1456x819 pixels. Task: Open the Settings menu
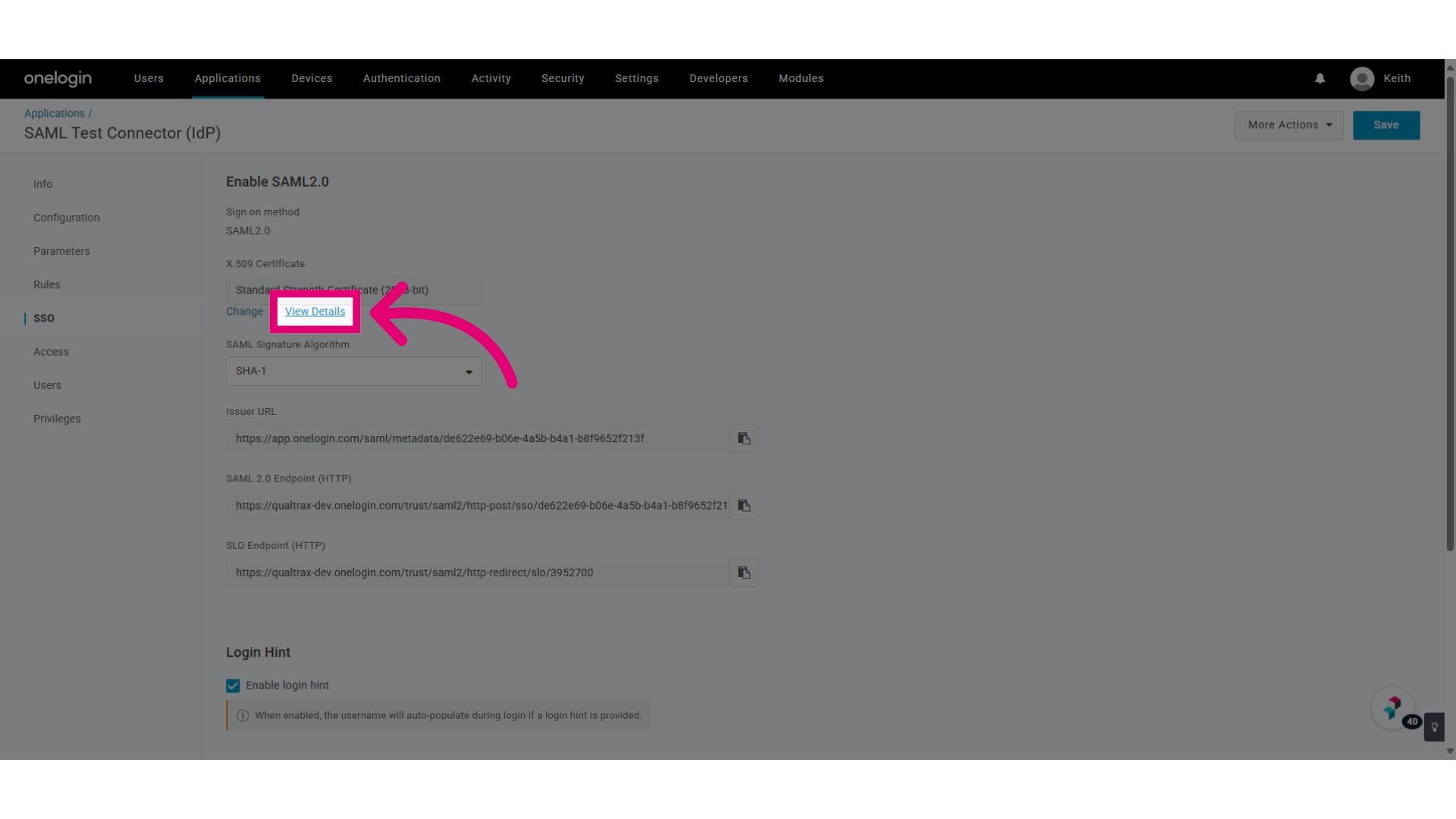click(x=637, y=78)
